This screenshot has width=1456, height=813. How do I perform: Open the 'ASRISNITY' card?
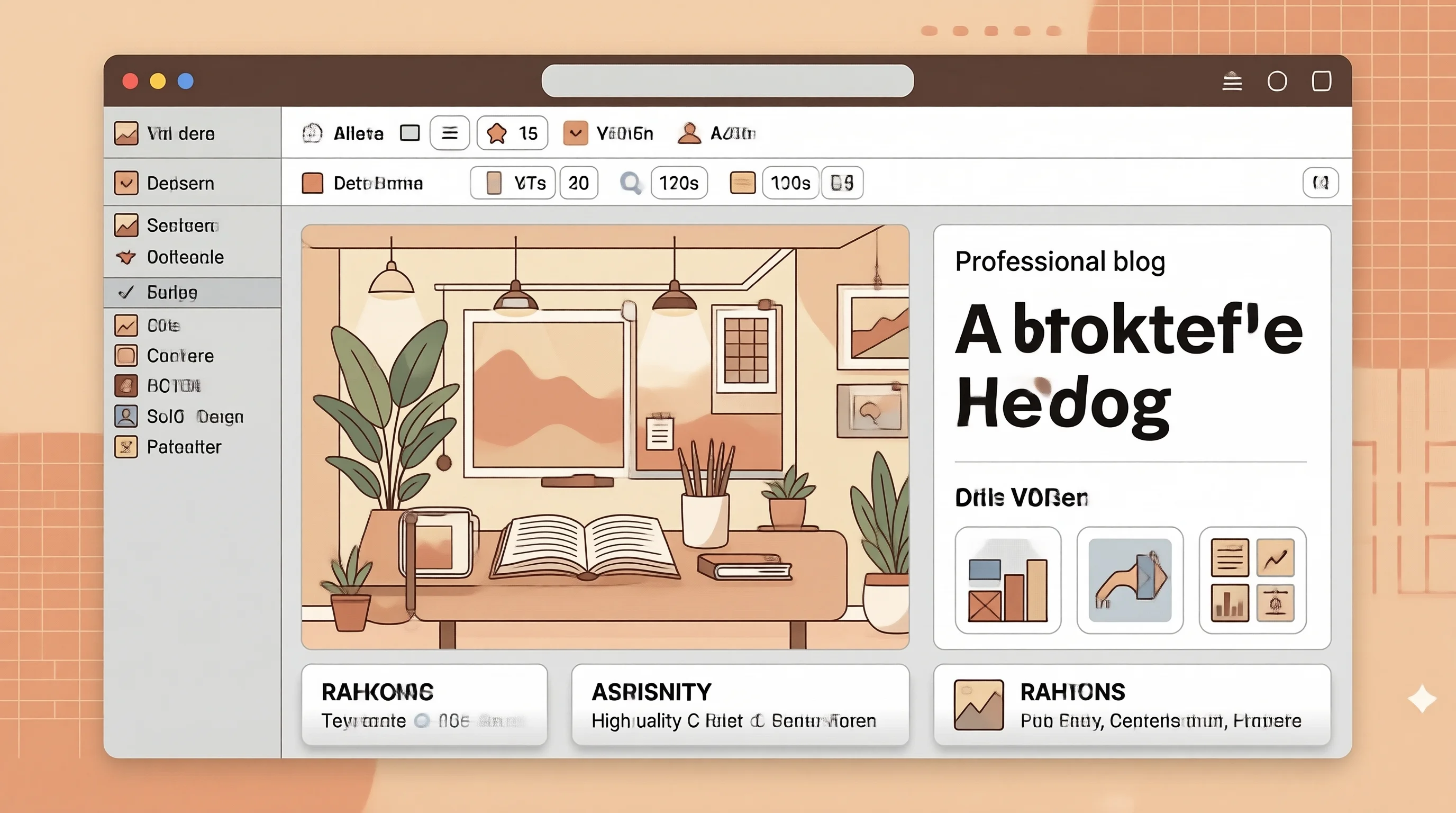[741, 705]
